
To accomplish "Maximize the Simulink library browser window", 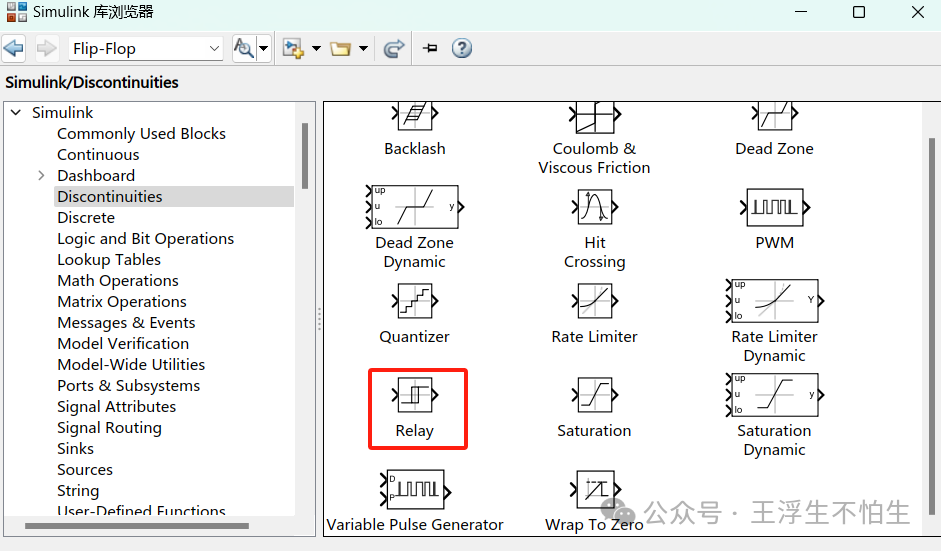I will pyautogui.click(x=859, y=12).
